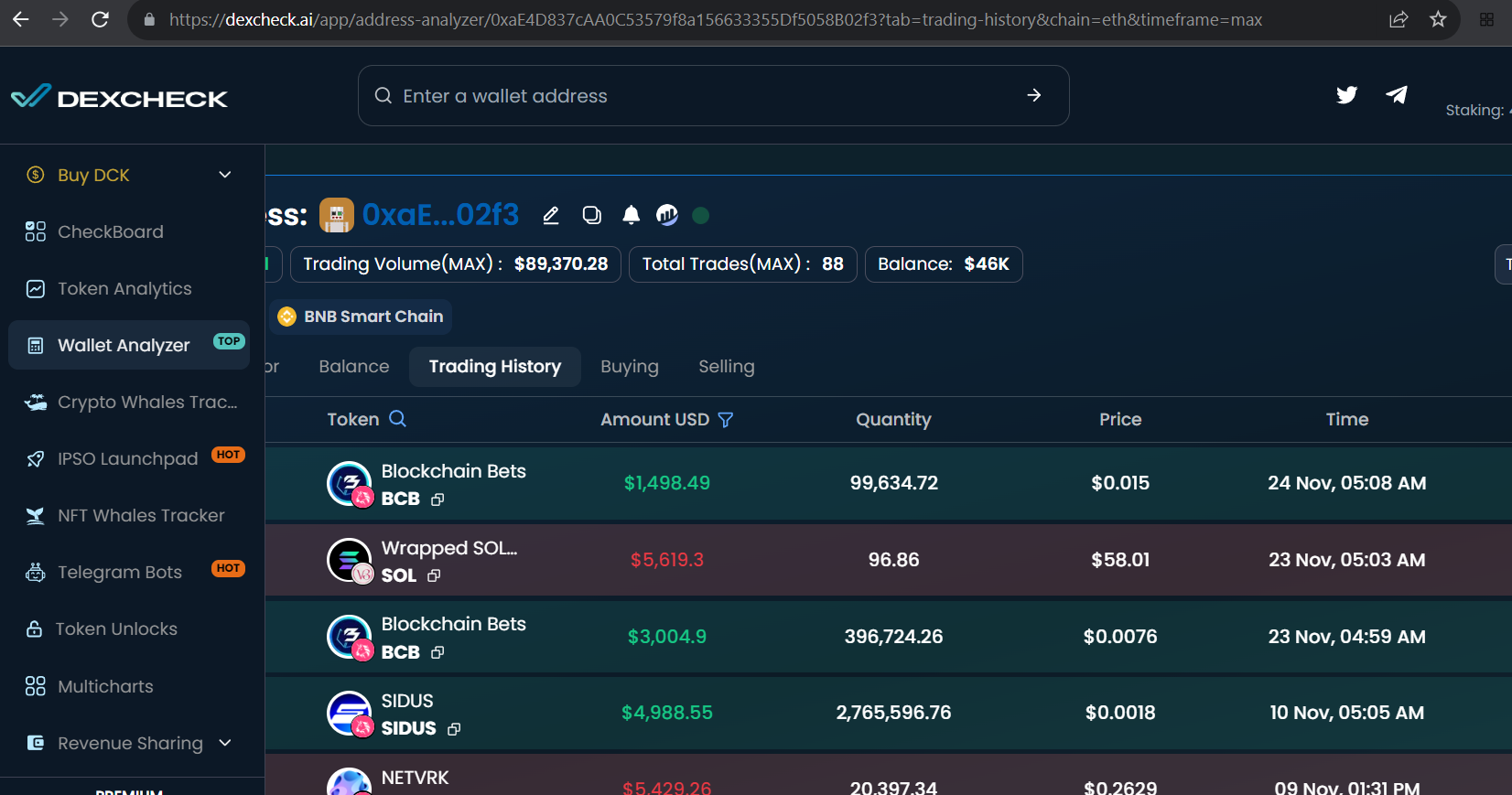Copy SOL token address icon
Viewport: 1512px width, 795px height.
pos(434,575)
